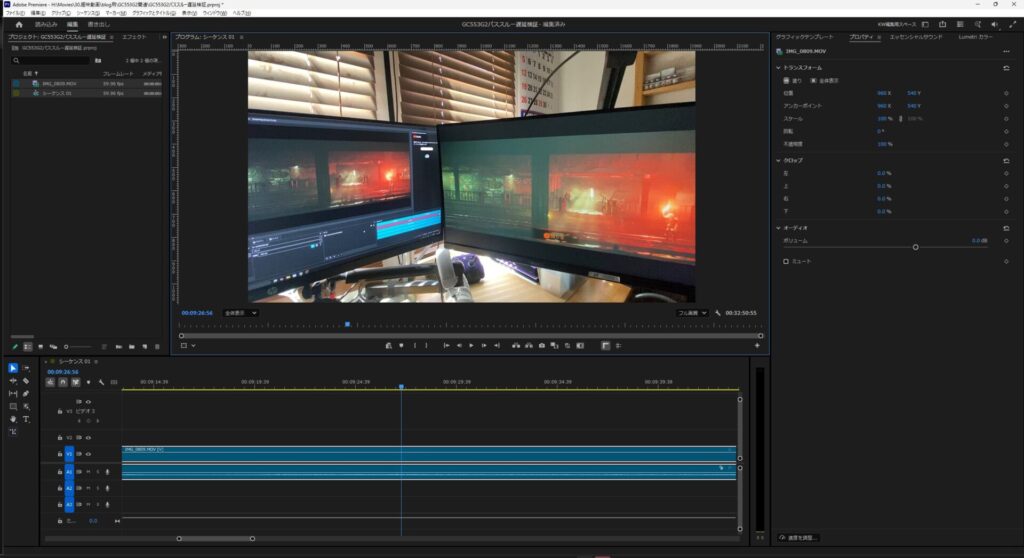Image resolution: width=1024 pixels, height=558 pixels.
Task: Open the 書き出し export tab
Action: coord(98,24)
